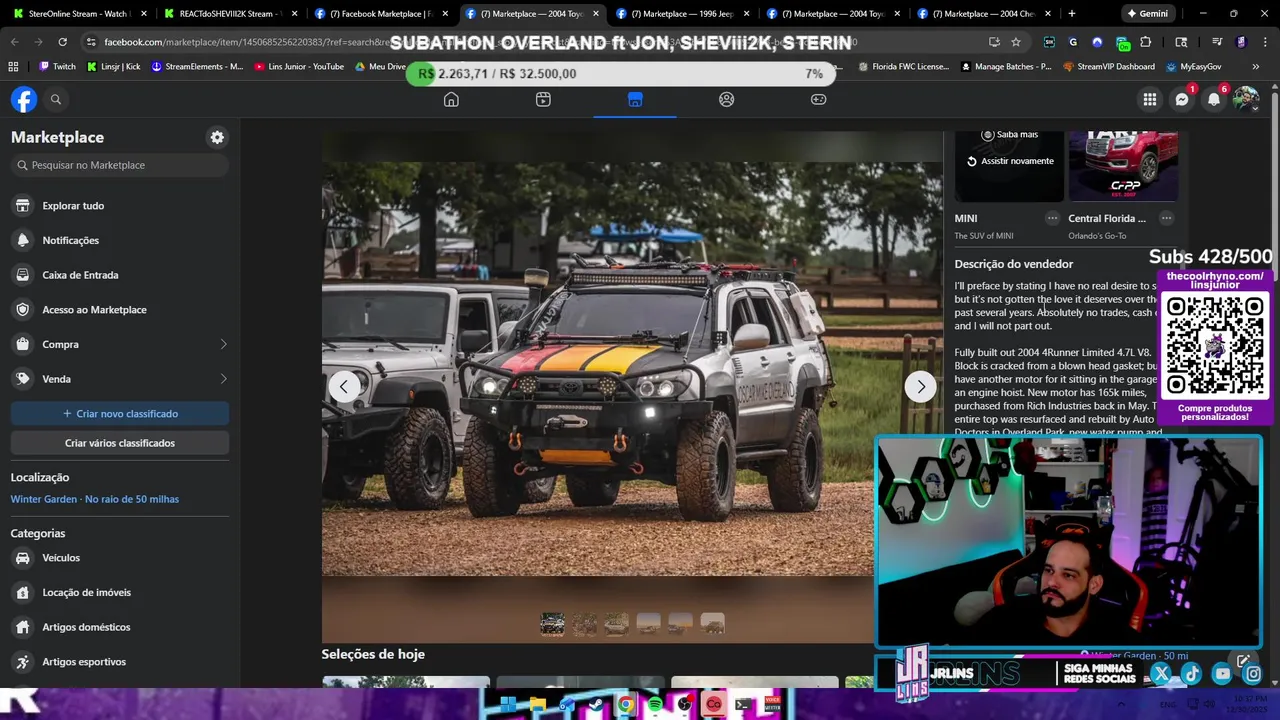
Task: Open Locação de imóveis category
Action: [x=120, y=592]
